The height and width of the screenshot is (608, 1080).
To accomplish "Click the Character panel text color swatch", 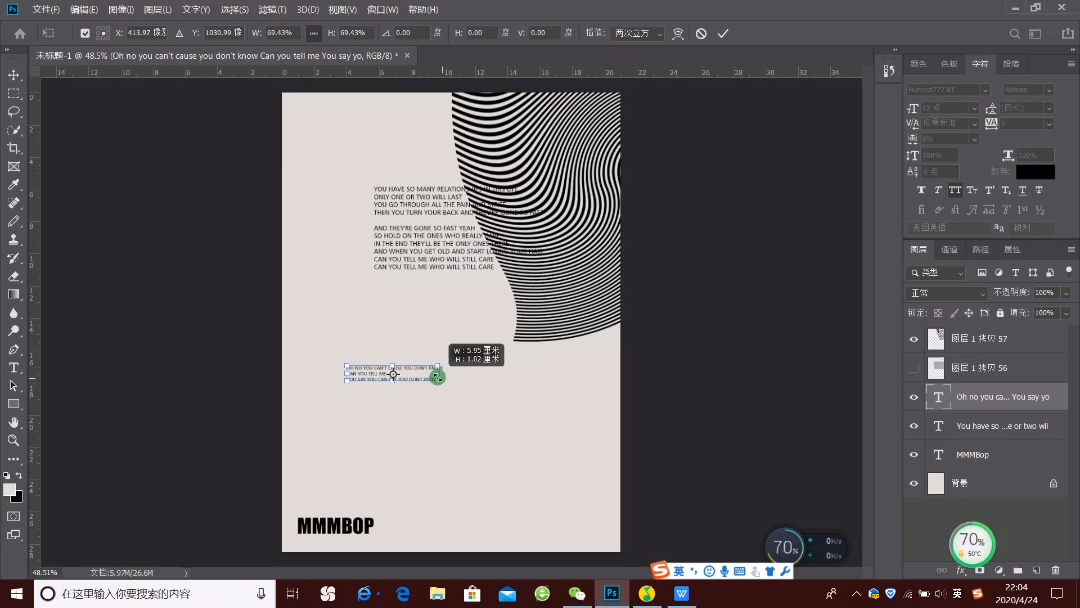I will pos(1035,171).
